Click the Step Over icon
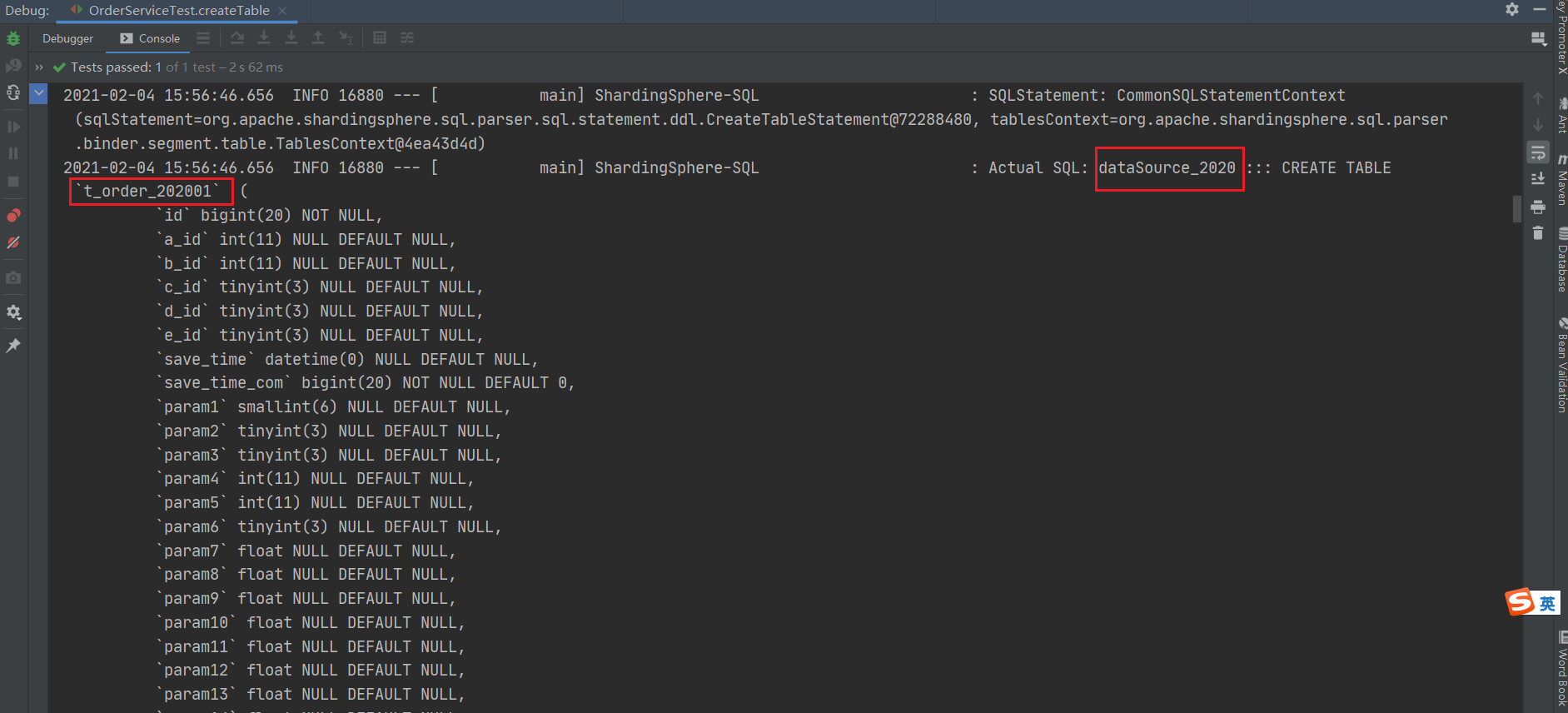The height and width of the screenshot is (713, 1568). click(x=237, y=38)
